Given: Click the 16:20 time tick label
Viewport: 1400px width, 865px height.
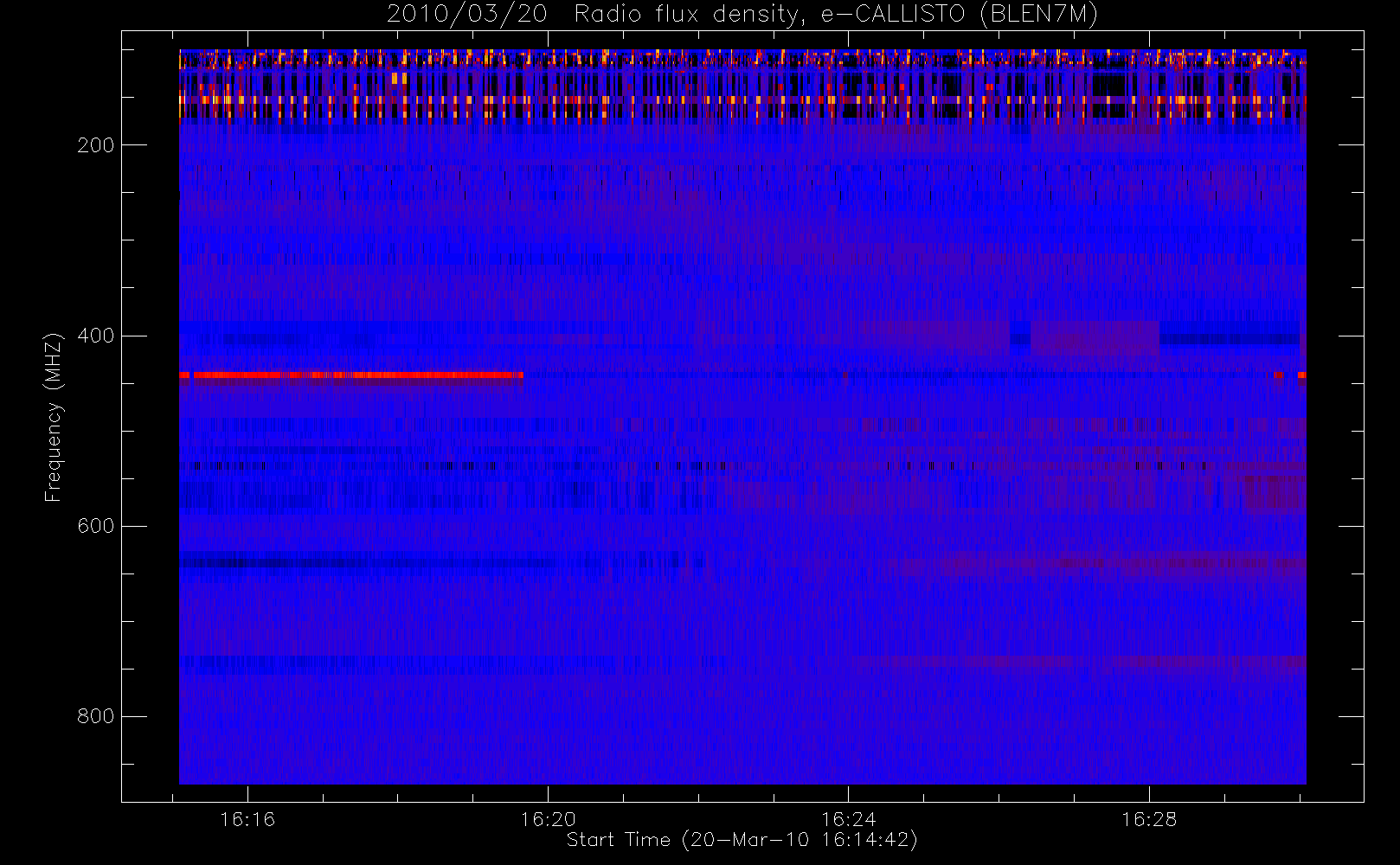Looking at the screenshot, I should tap(548, 819).
